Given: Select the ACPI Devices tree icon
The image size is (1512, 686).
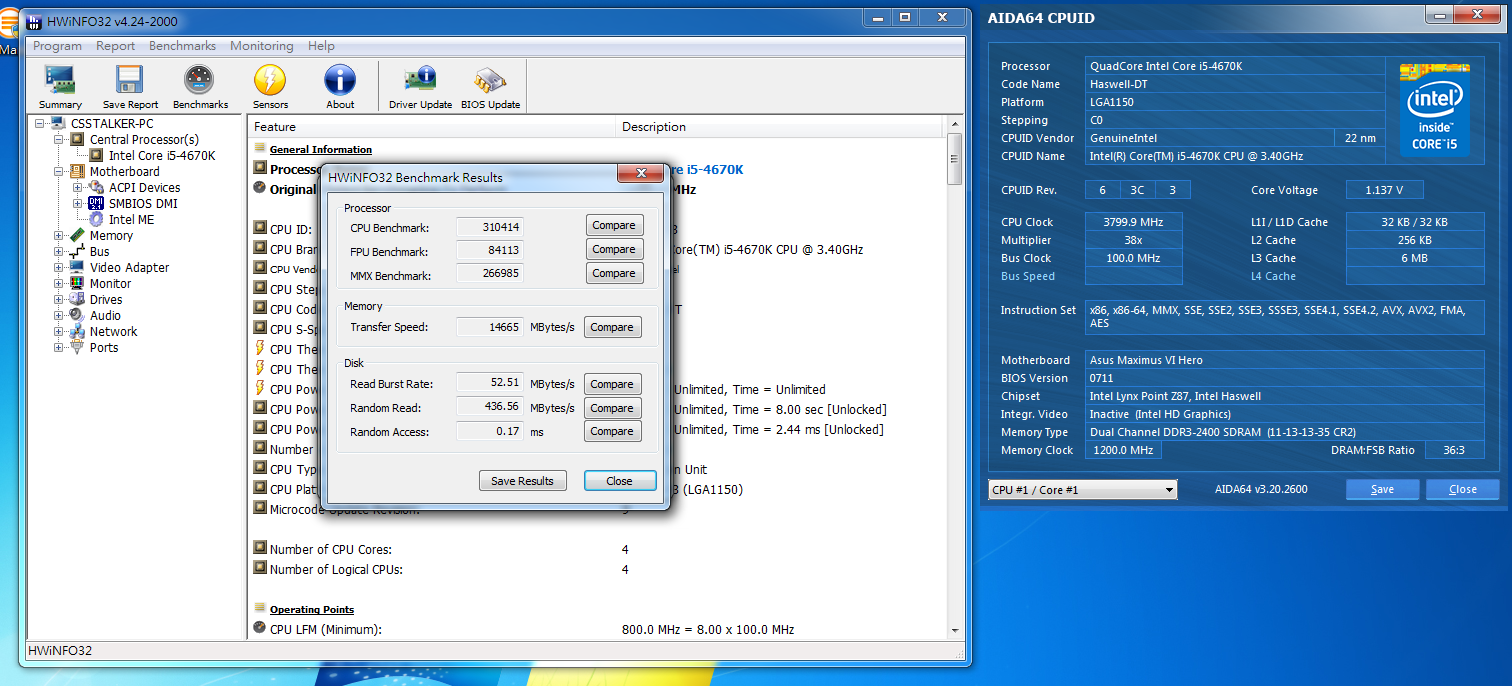Looking at the screenshot, I should [x=96, y=187].
